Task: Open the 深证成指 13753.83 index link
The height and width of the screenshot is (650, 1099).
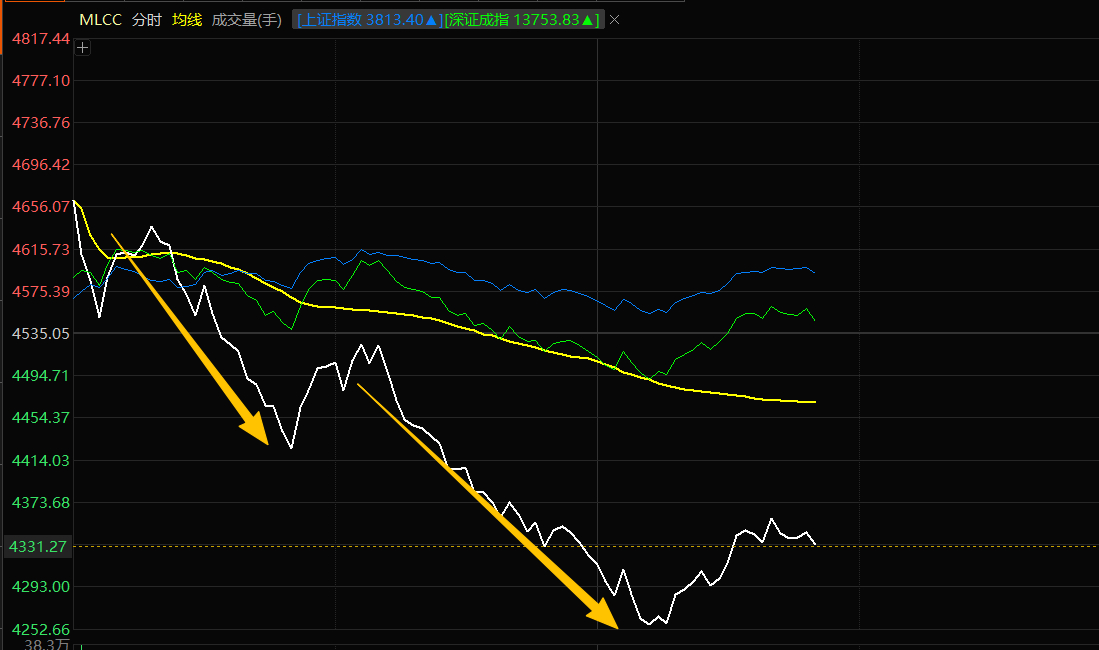Action: (523, 20)
